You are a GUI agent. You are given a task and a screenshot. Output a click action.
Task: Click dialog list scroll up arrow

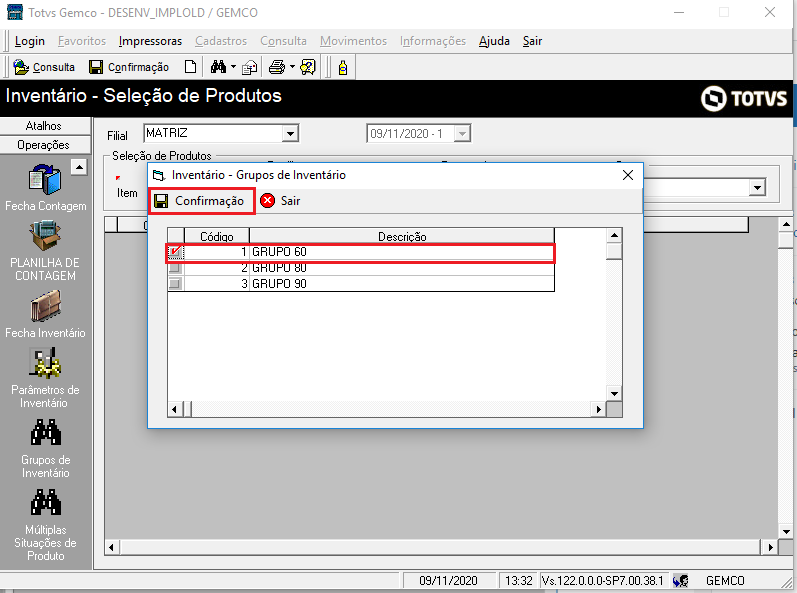pos(615,235)
